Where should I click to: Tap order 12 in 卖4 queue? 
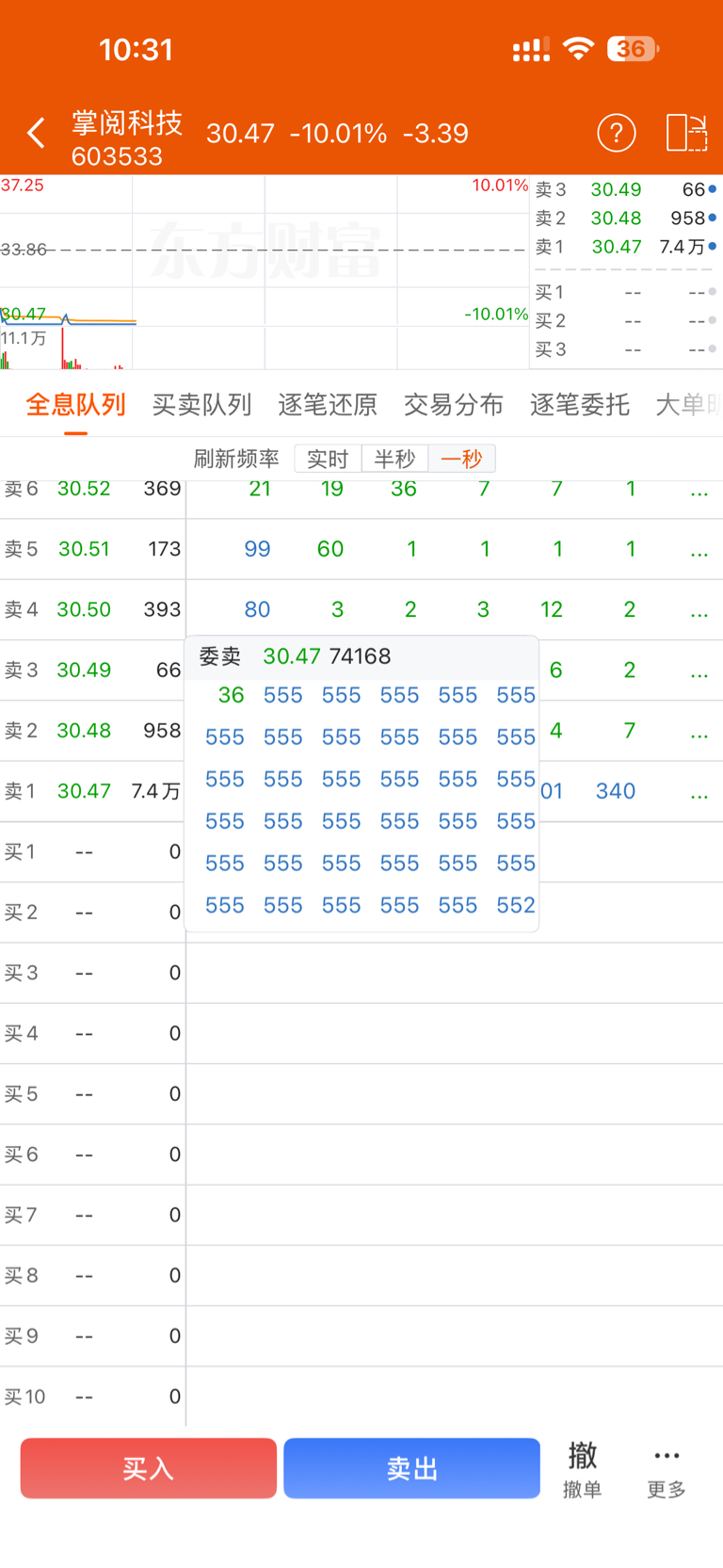(x=552, y=609)
